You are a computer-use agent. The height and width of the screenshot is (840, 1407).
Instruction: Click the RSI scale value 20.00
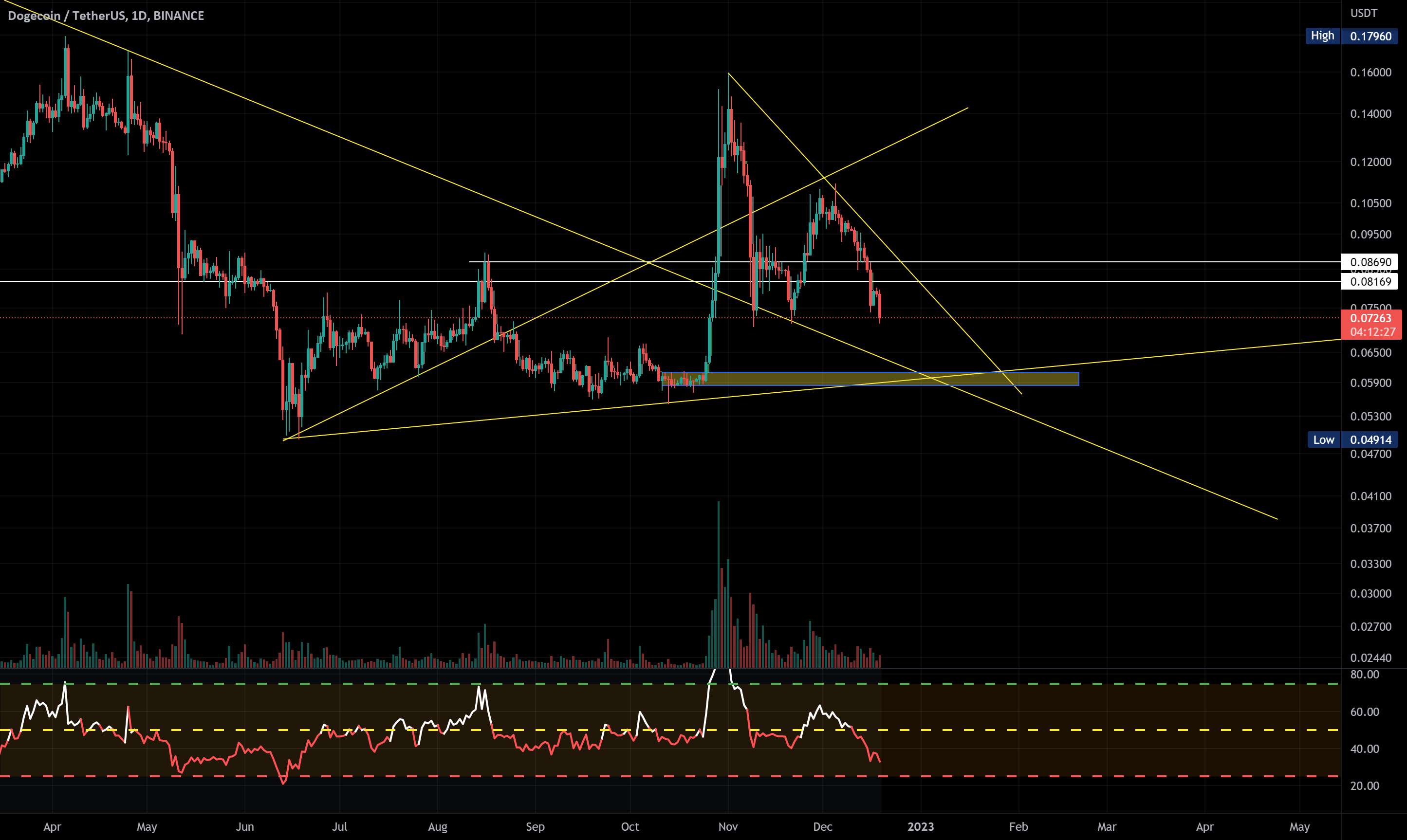[x=1365, y=785]
